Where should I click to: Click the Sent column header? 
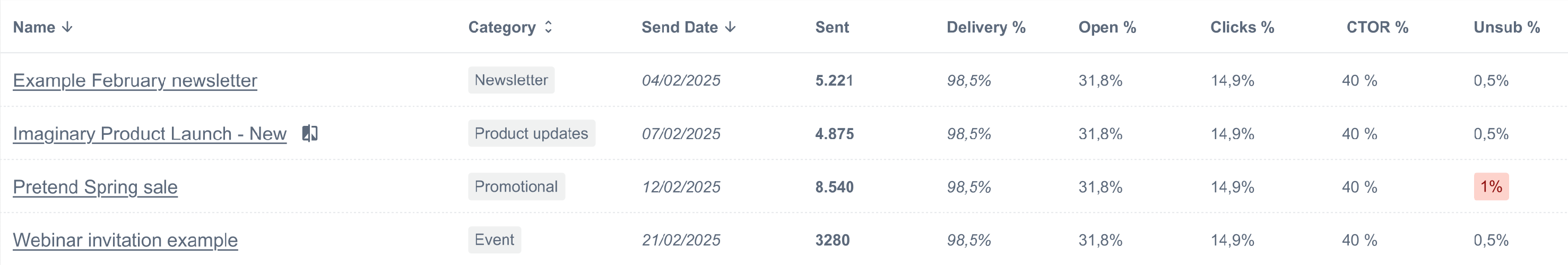(832, 28)
